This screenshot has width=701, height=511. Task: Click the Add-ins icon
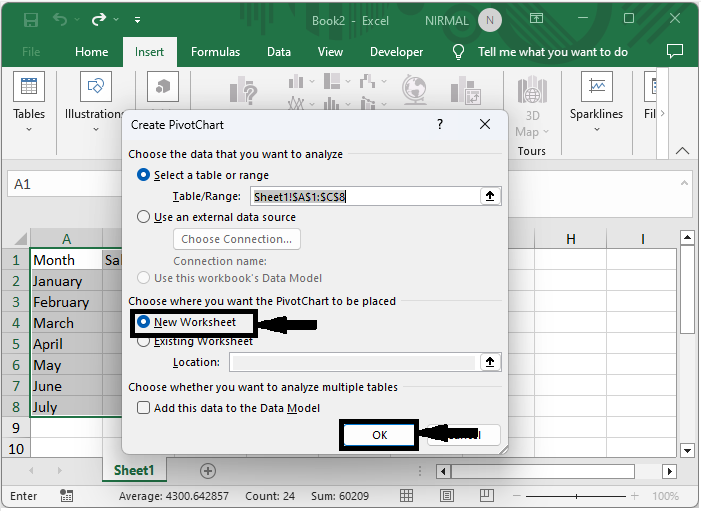point(163,86)
